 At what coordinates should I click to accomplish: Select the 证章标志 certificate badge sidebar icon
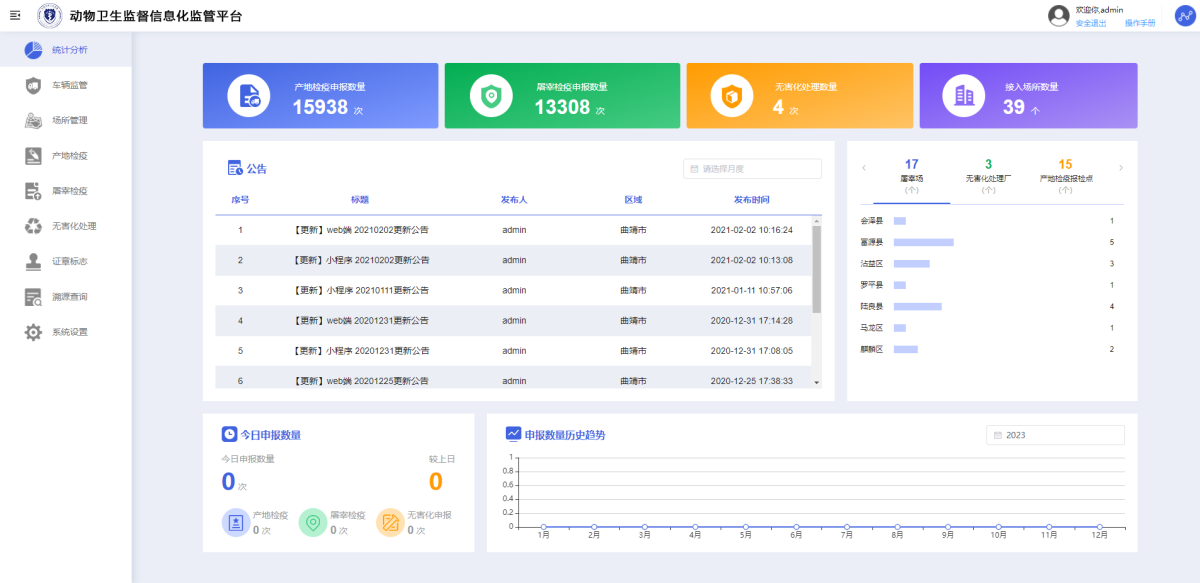31,261
